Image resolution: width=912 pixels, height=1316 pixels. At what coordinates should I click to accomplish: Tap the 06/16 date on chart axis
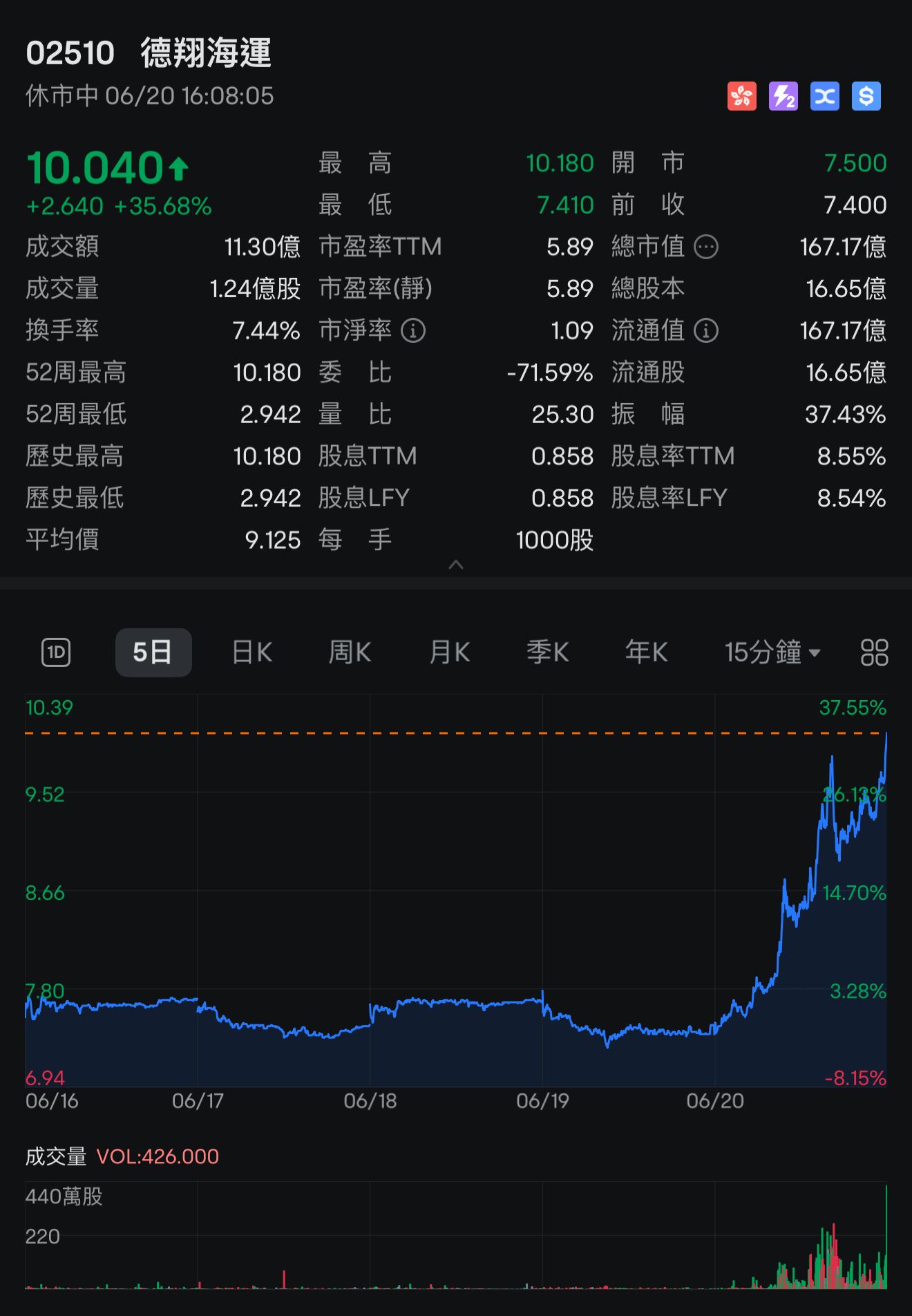pos(52,1100)
